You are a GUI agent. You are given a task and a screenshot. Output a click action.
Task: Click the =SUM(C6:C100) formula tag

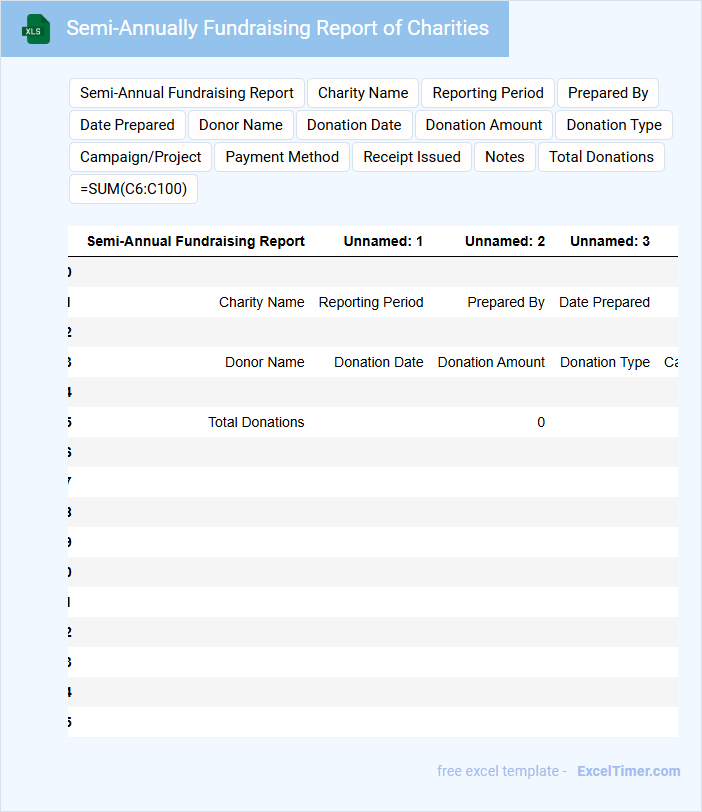tap(134, 190)
